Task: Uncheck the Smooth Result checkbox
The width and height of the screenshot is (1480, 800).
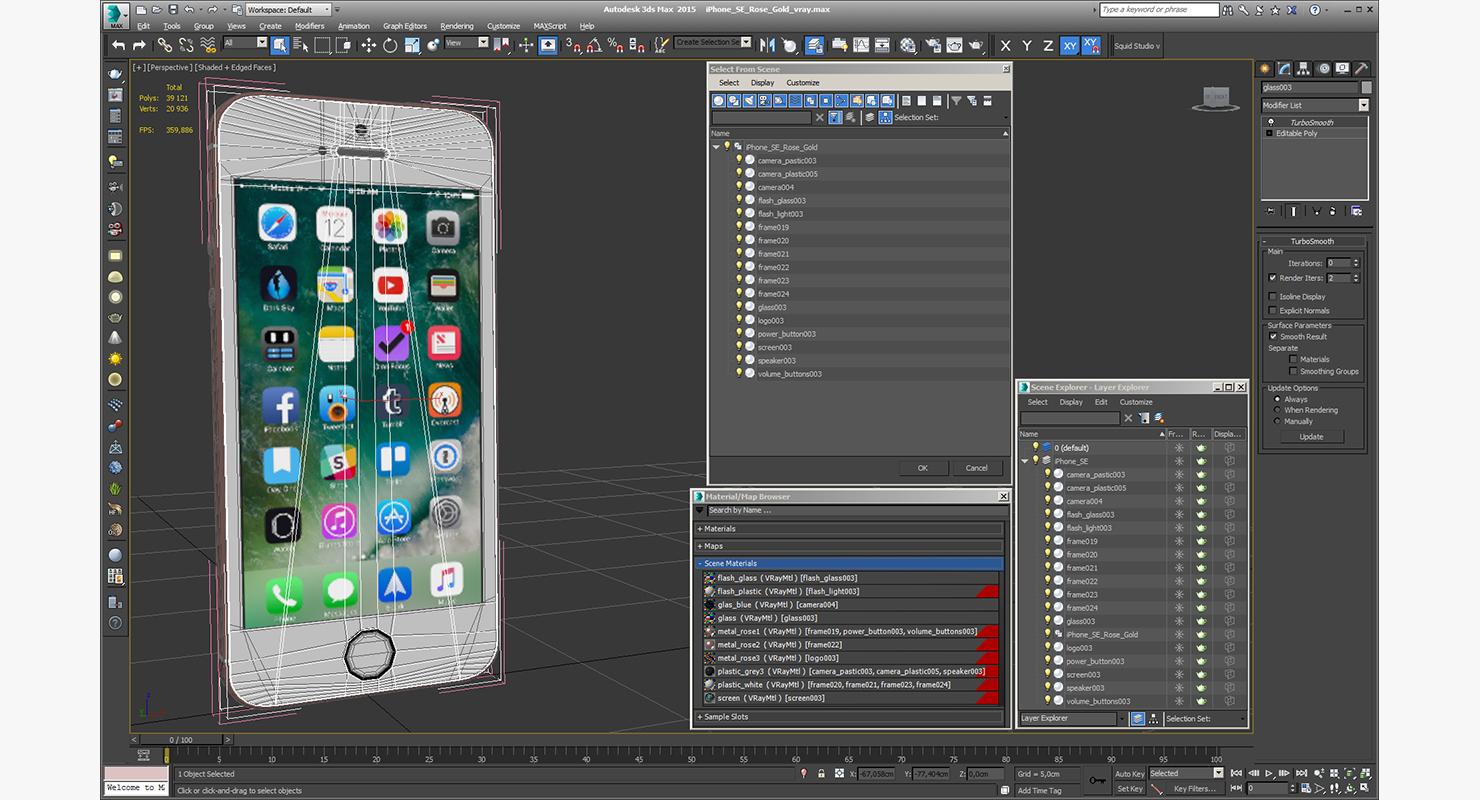Action: pos(1273,337)
